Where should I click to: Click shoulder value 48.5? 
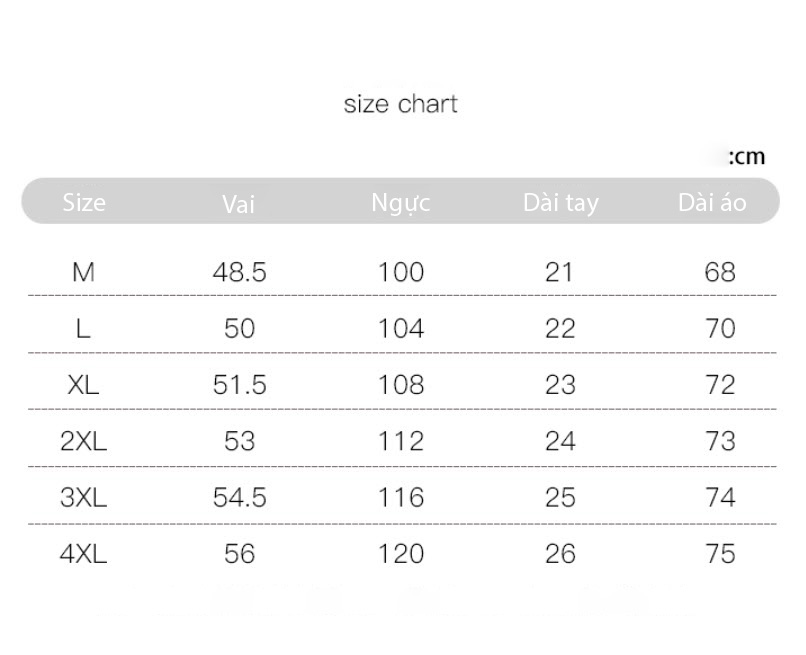240,272
